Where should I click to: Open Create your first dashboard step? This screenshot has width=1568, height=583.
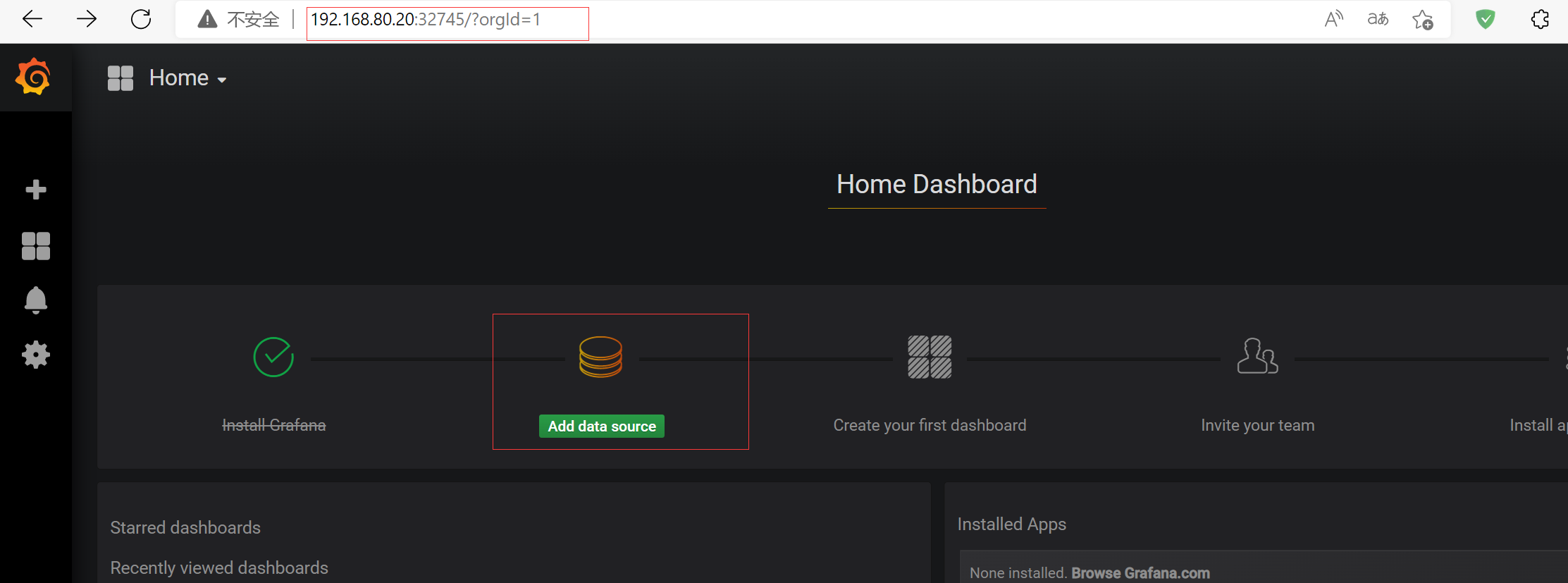pyautogui.click(x=930, y=425)
